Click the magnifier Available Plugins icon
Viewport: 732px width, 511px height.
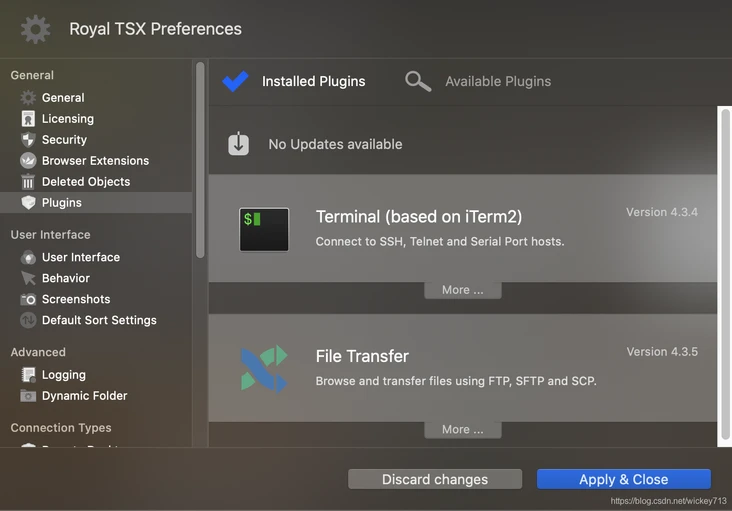pos(418,81)
